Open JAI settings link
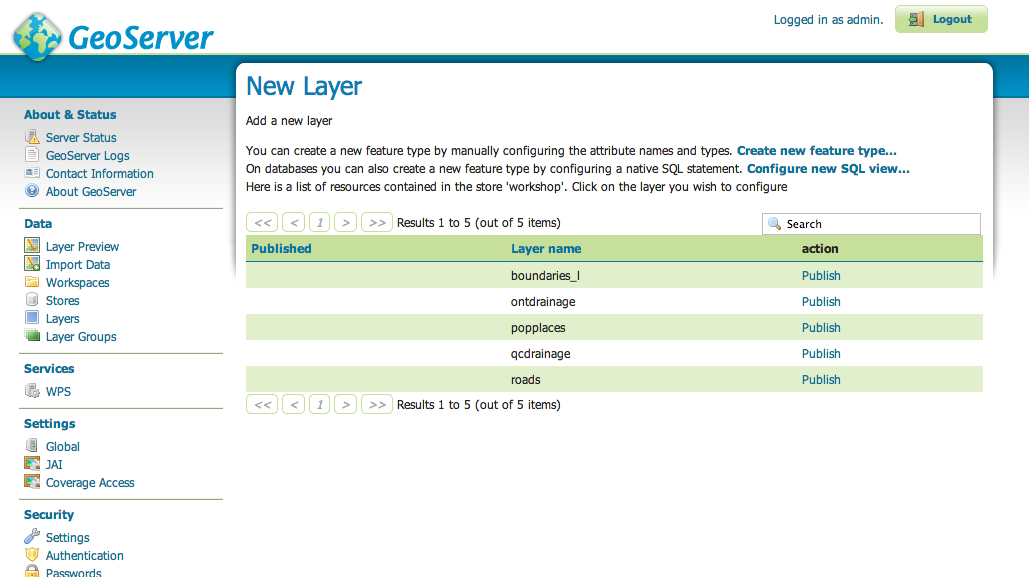This screenshot has width=1029, height=577. [54, 465]
